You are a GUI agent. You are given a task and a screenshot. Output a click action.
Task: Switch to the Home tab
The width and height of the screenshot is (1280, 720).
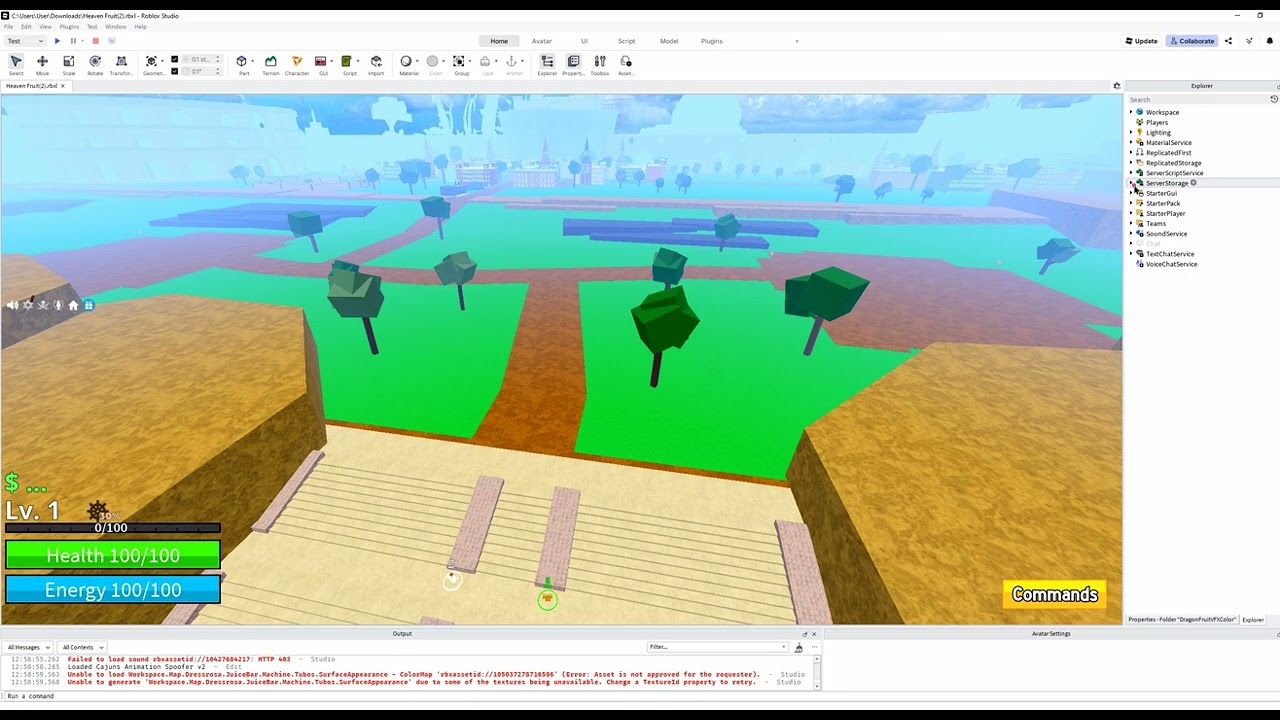tap(499, 41)
